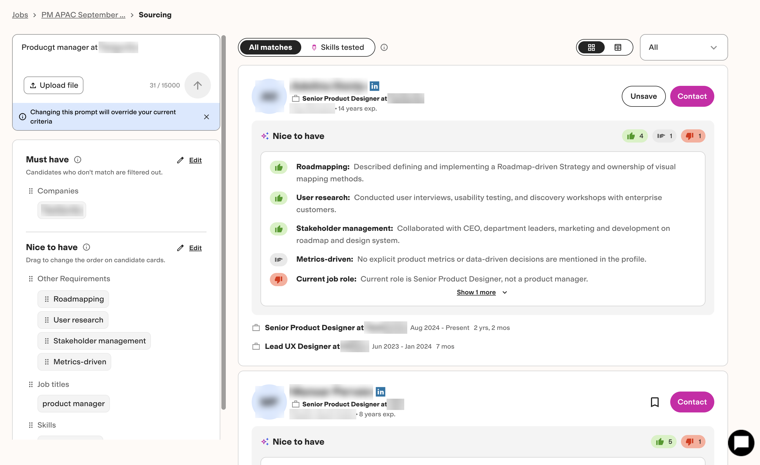Click the drag handle beside Companies
This screenshot has height=465, width=760.
tap(31, 191)
